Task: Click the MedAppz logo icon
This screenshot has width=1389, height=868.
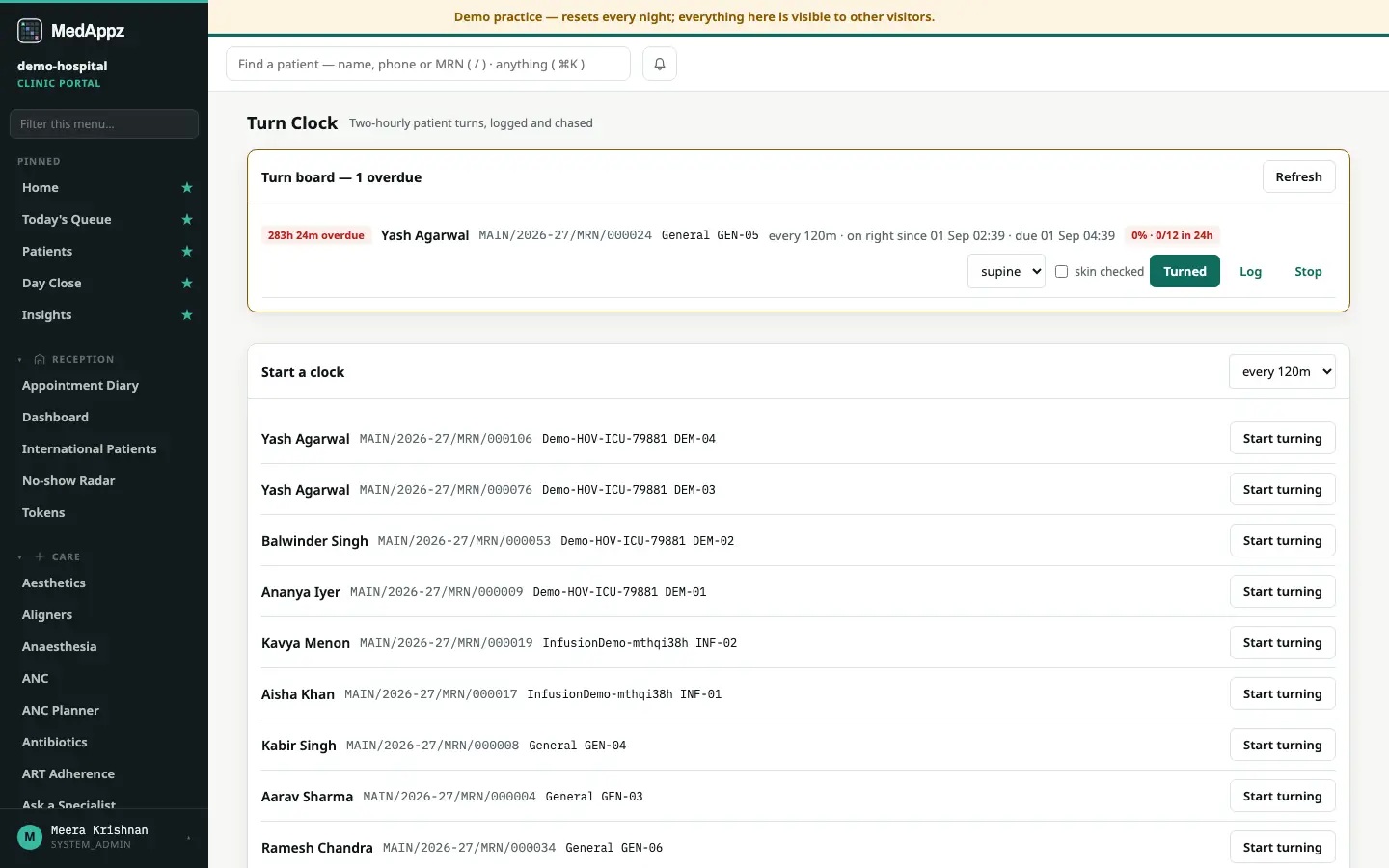Action: click(30, 31)
